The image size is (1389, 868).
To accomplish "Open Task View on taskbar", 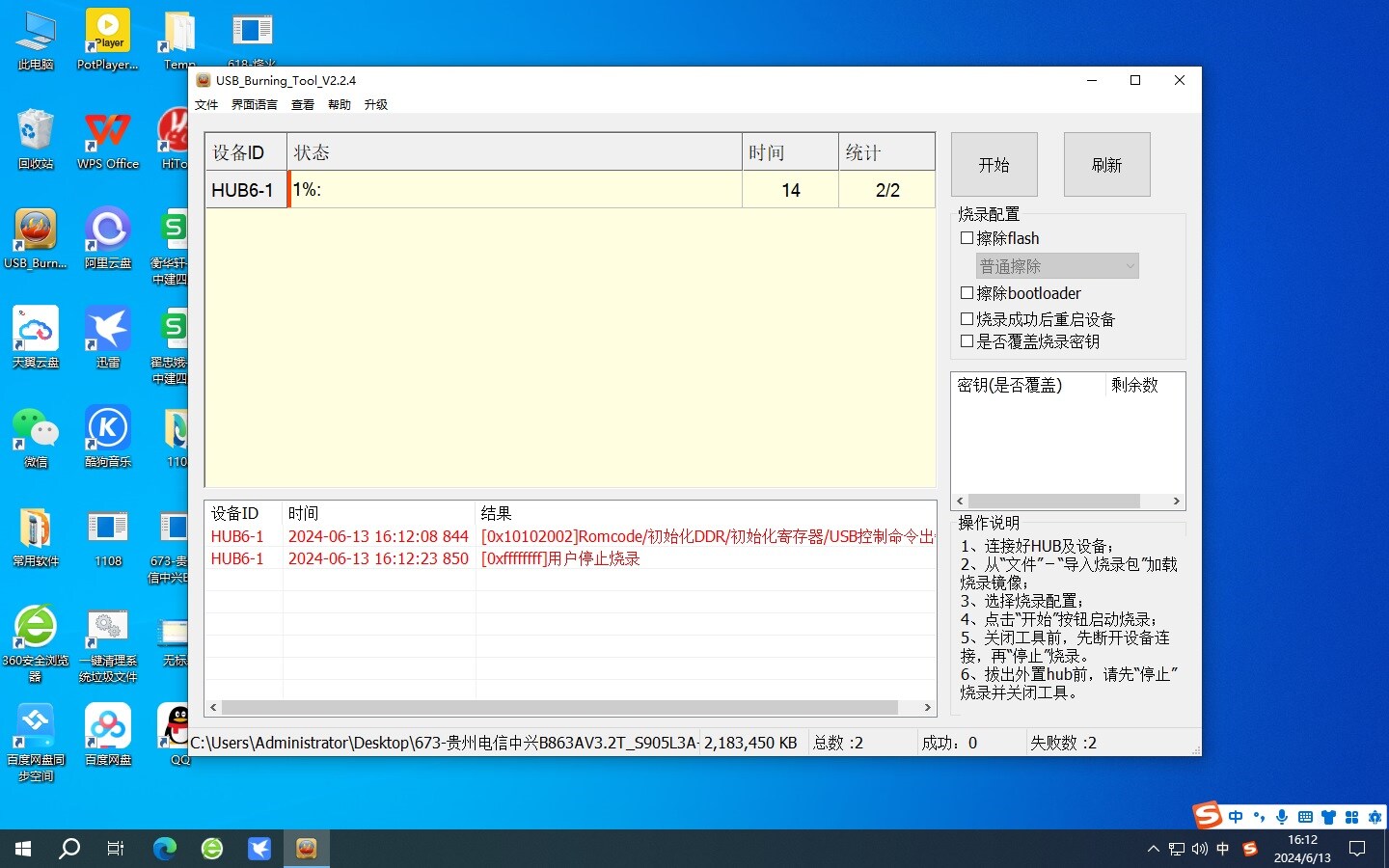I will pyautogui.click(x=116, y=849).
